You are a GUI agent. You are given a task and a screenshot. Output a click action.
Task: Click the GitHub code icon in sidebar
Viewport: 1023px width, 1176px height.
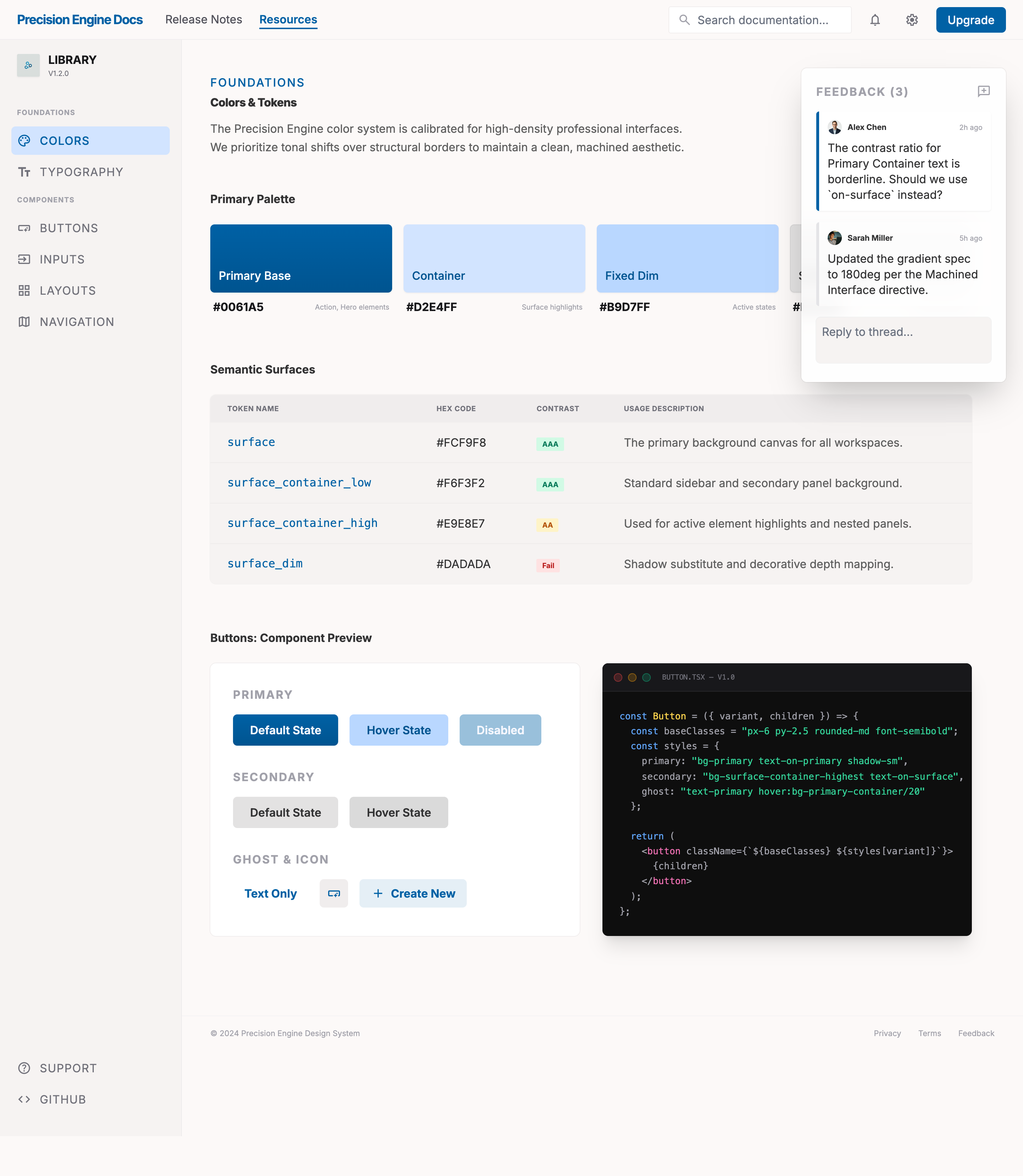[x=25, y=1099]
